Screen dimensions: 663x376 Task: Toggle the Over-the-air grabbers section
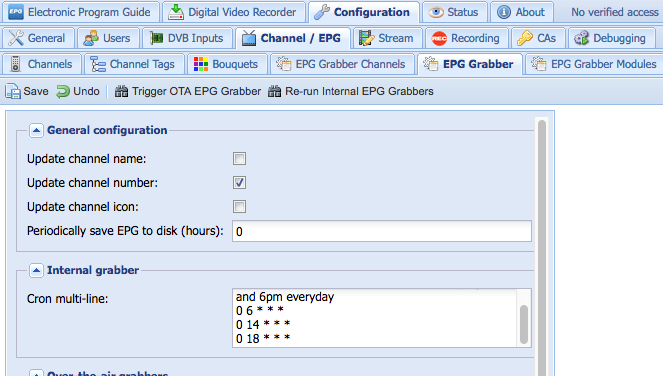tap(36, 373)
